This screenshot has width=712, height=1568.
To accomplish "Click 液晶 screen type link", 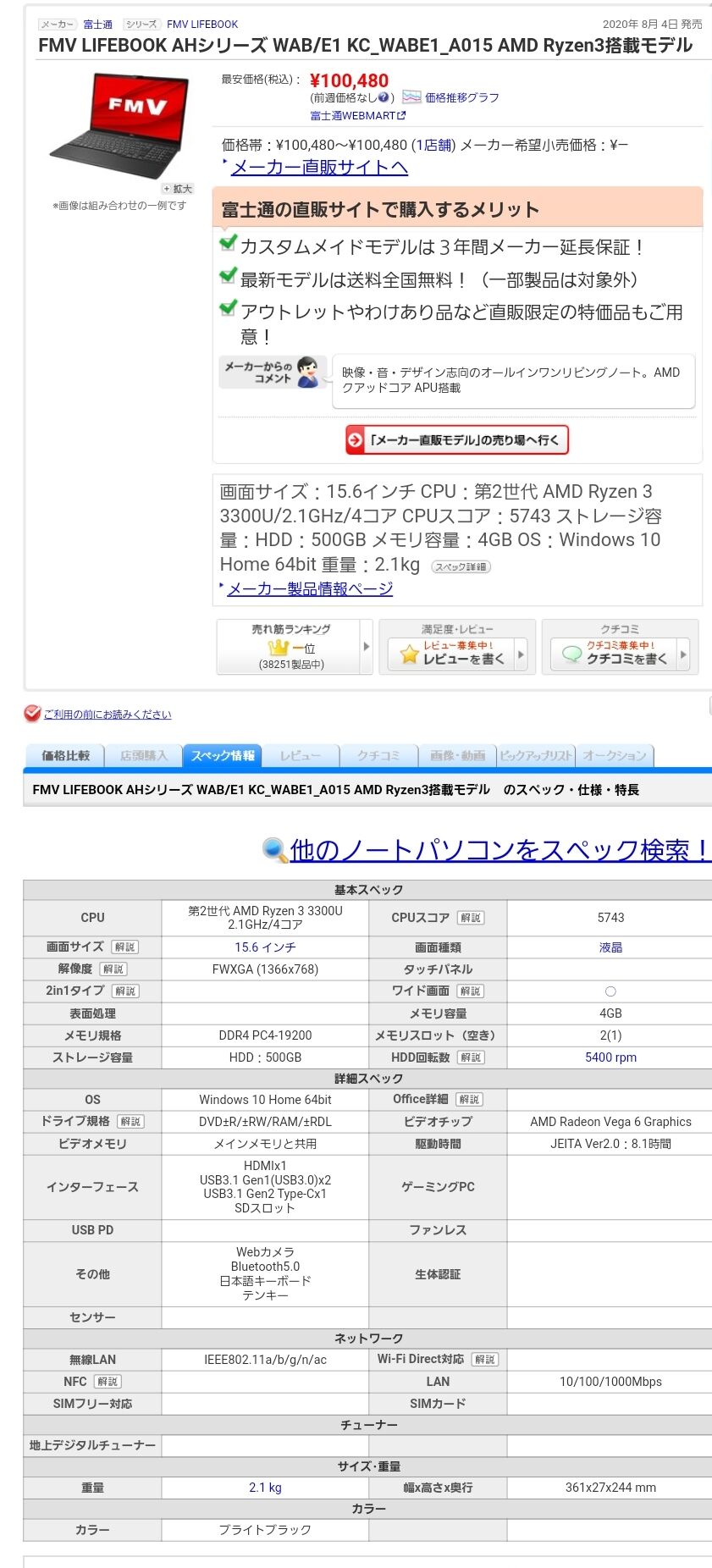I will click(x=610, y=947).
